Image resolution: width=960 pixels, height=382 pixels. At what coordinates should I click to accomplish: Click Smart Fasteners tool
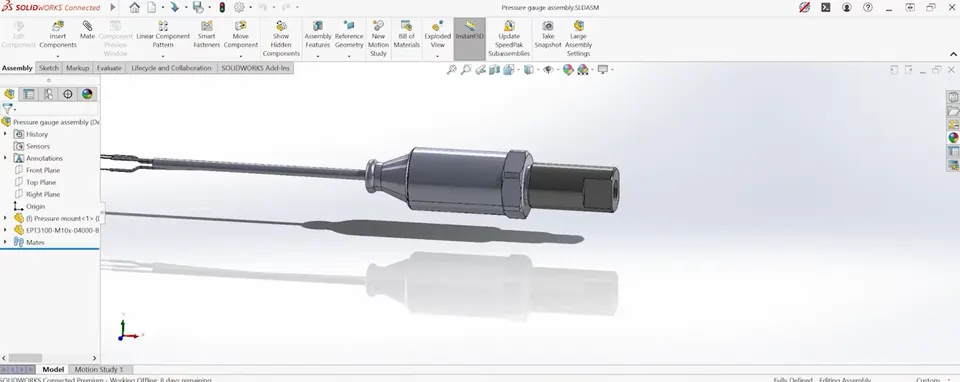(207, 34)
